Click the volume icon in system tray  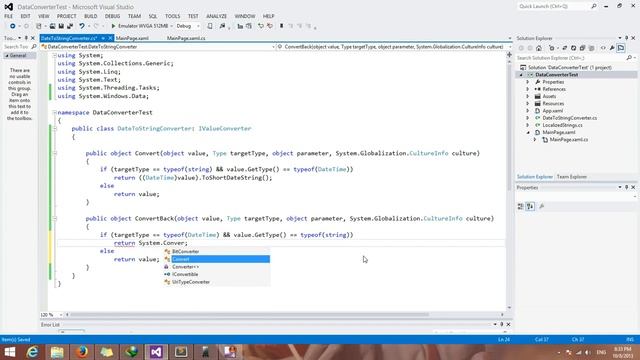[x=588, y=352]
